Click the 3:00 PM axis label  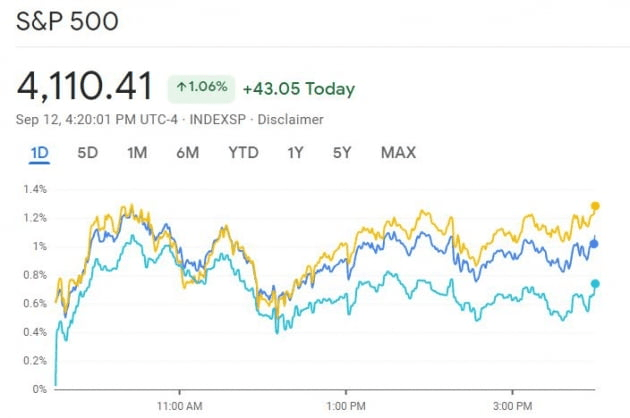511,405
